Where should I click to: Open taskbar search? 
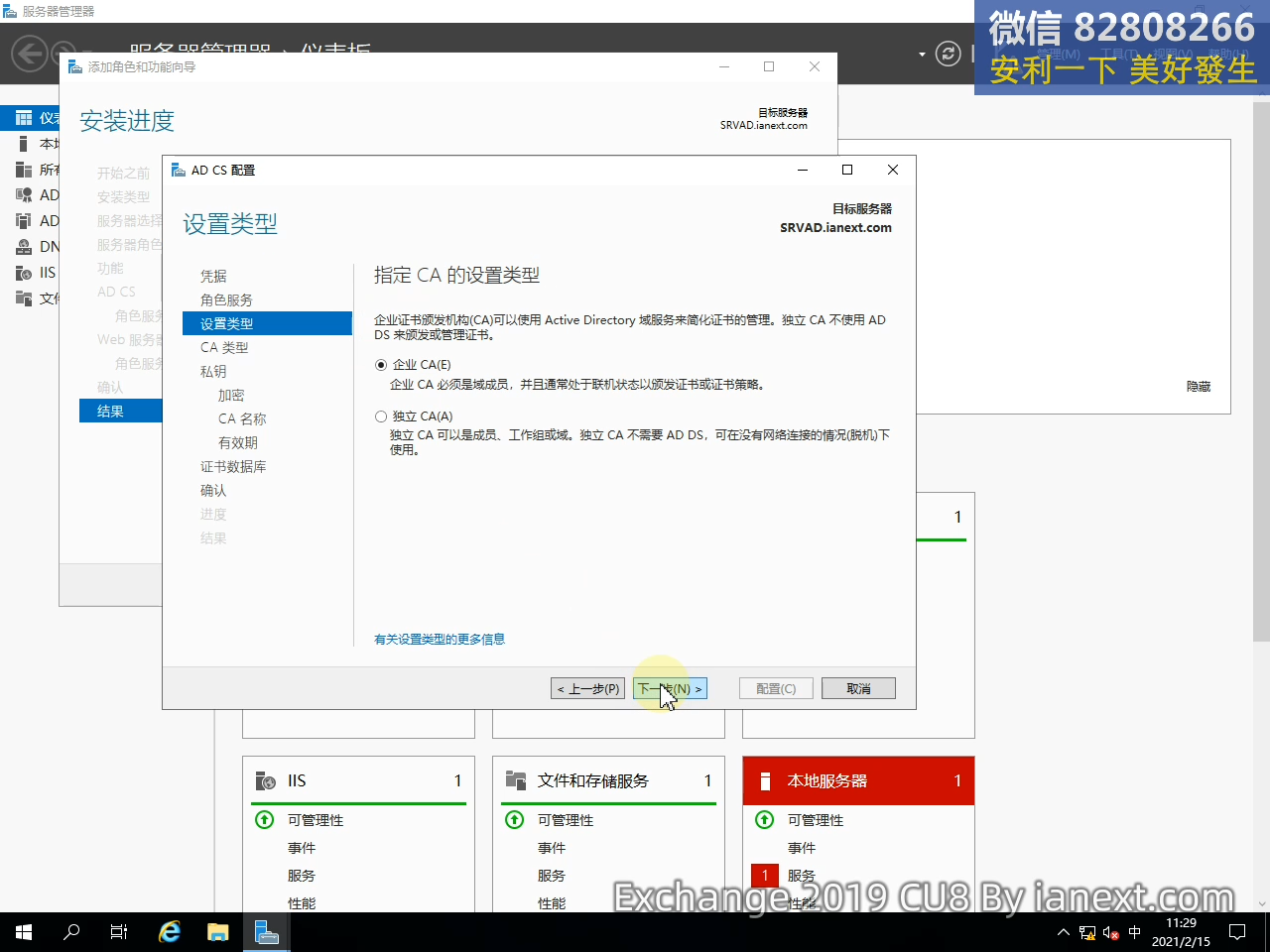[x=71, y=932]
